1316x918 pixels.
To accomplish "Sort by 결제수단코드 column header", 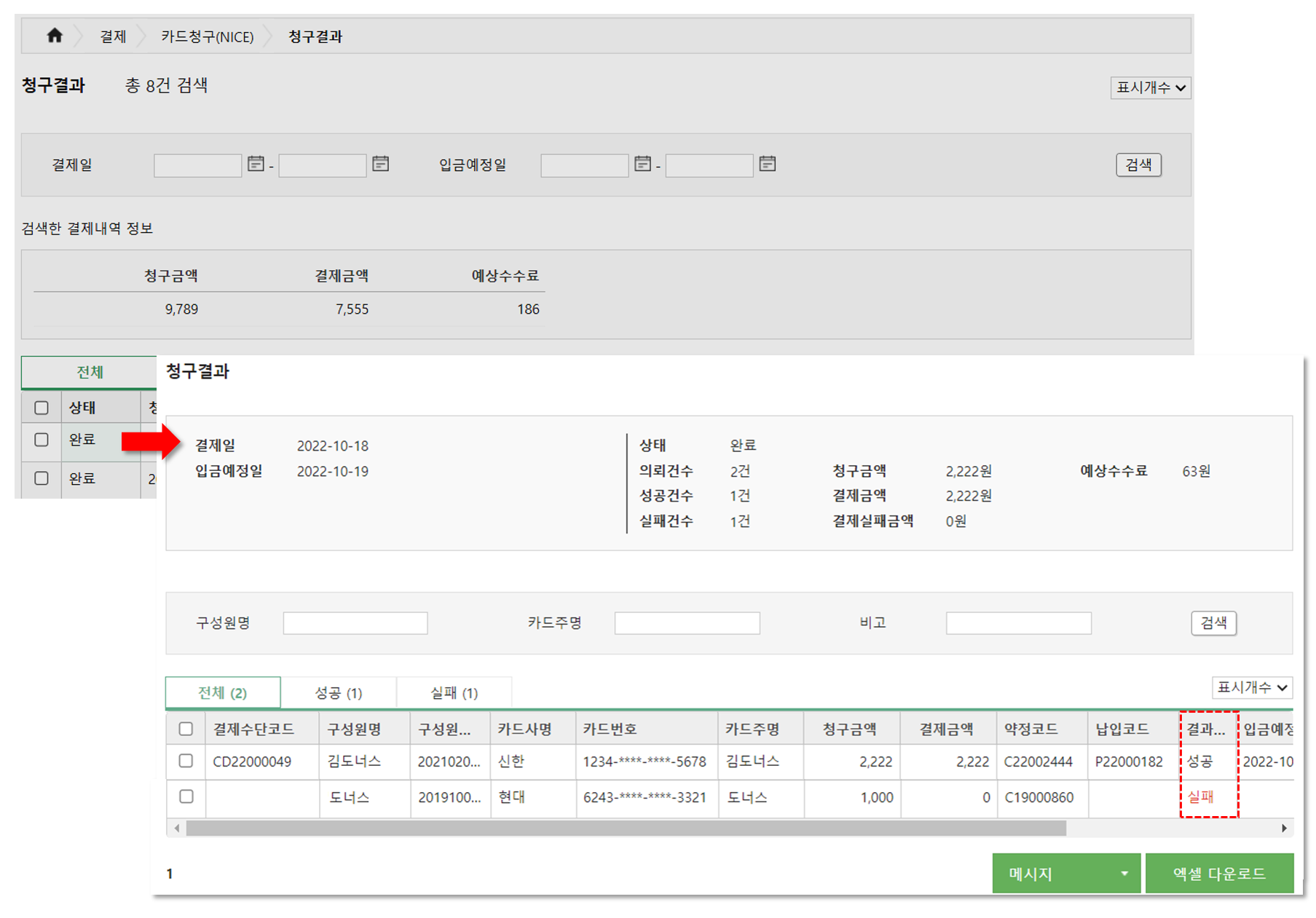I will pos(262,729).
